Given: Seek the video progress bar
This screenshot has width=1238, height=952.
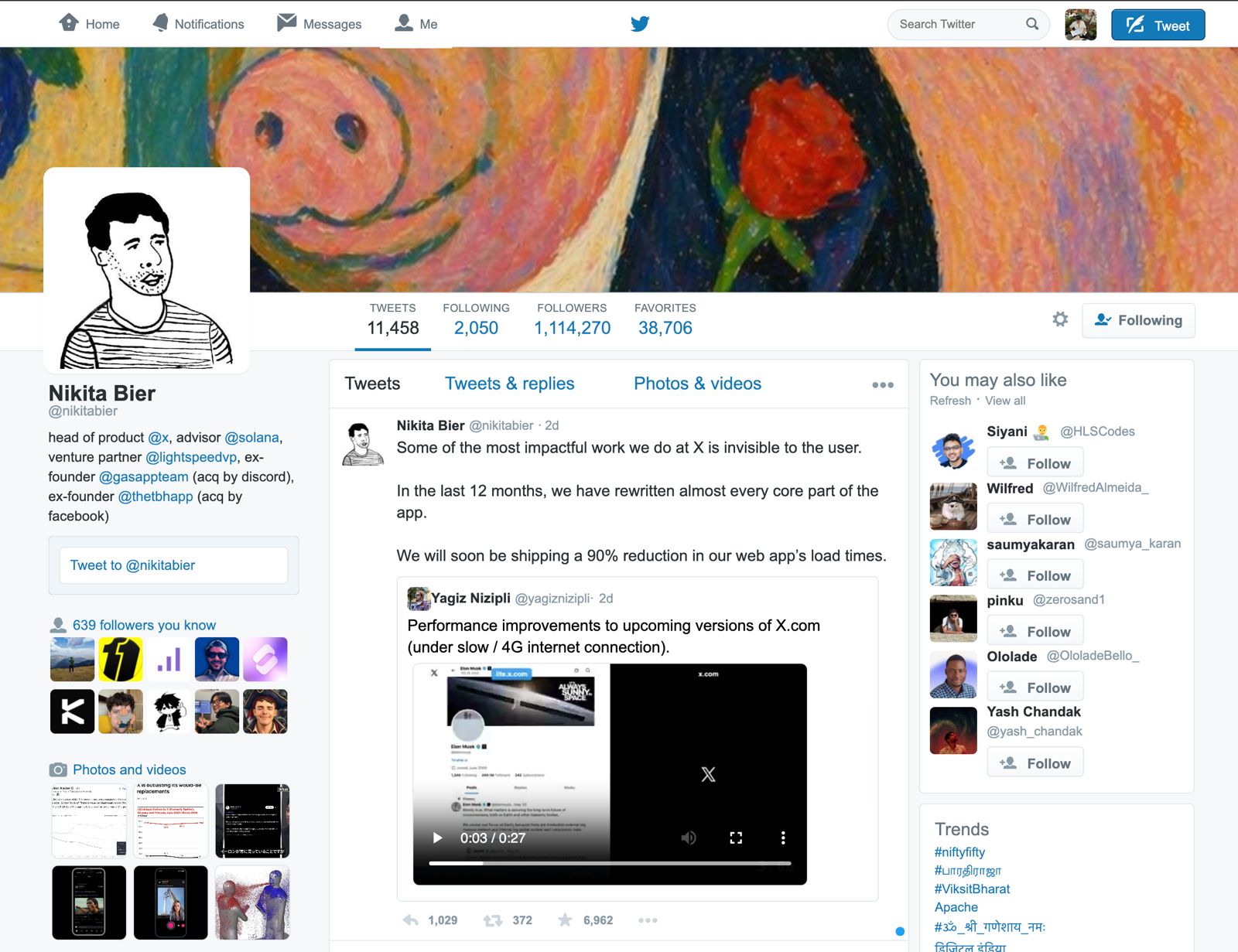Looking at the screenshot, I should click(610, 863).
